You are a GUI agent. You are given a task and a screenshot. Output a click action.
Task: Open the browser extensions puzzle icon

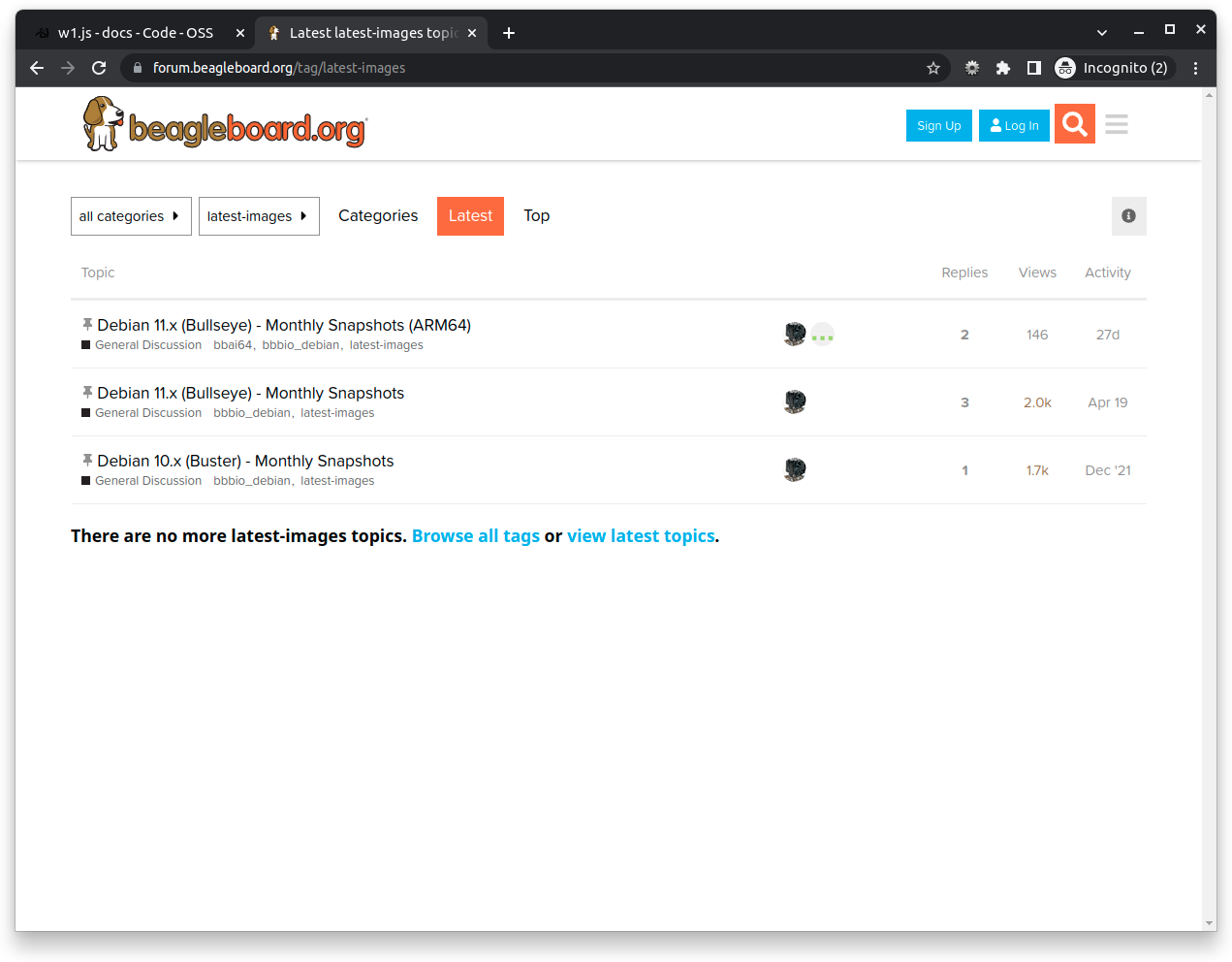pyautogui.click(x=1002, y=68)
